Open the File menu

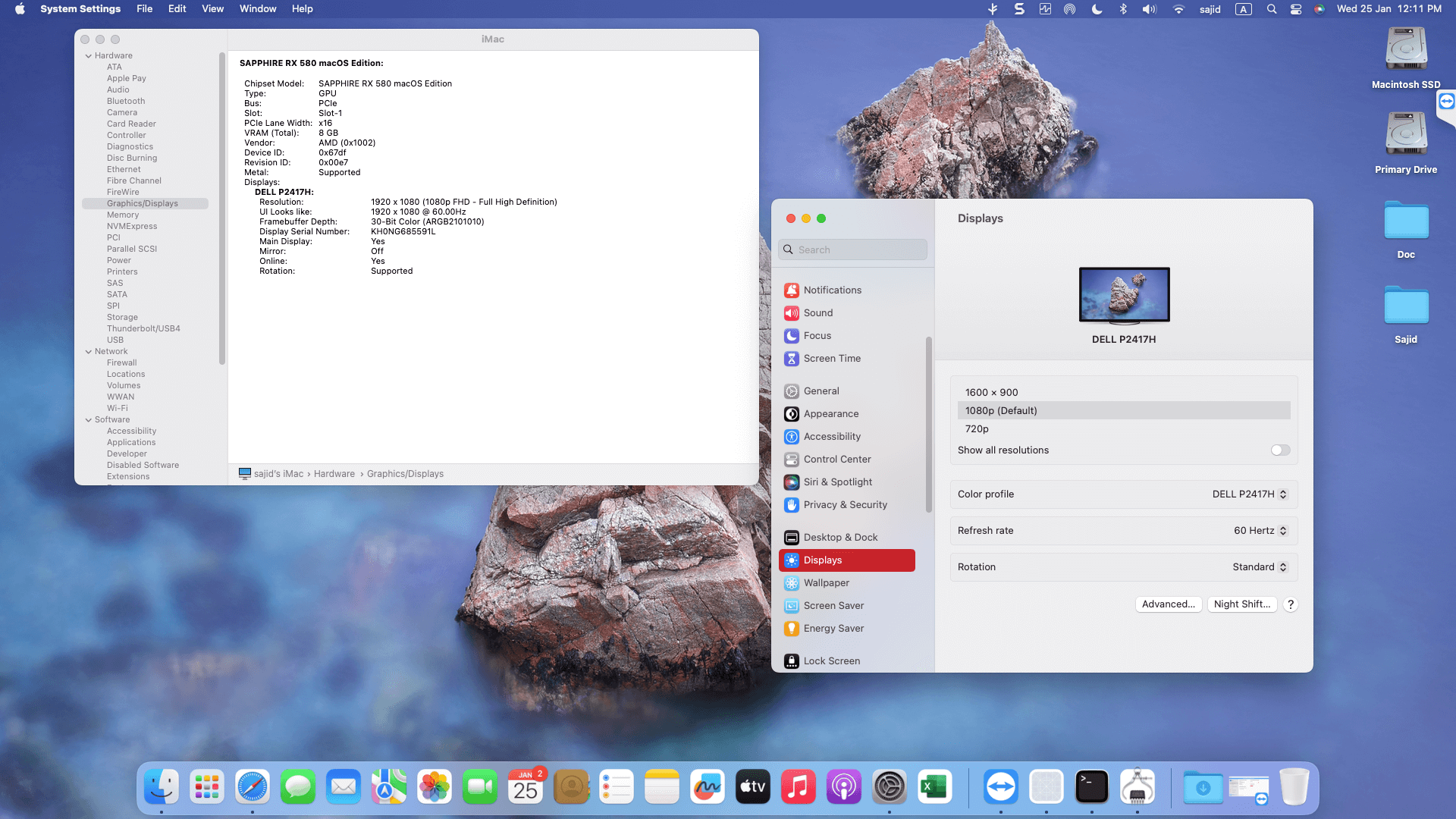[x=144, y=9]
